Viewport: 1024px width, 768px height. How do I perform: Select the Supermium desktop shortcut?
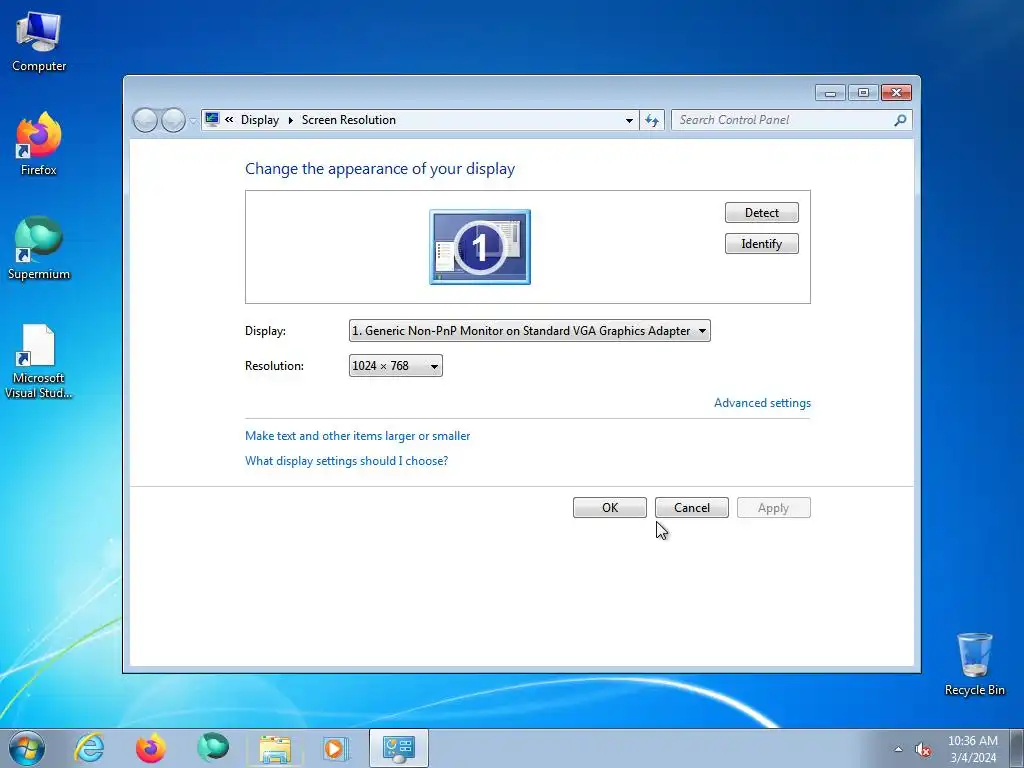pos(39,248)
